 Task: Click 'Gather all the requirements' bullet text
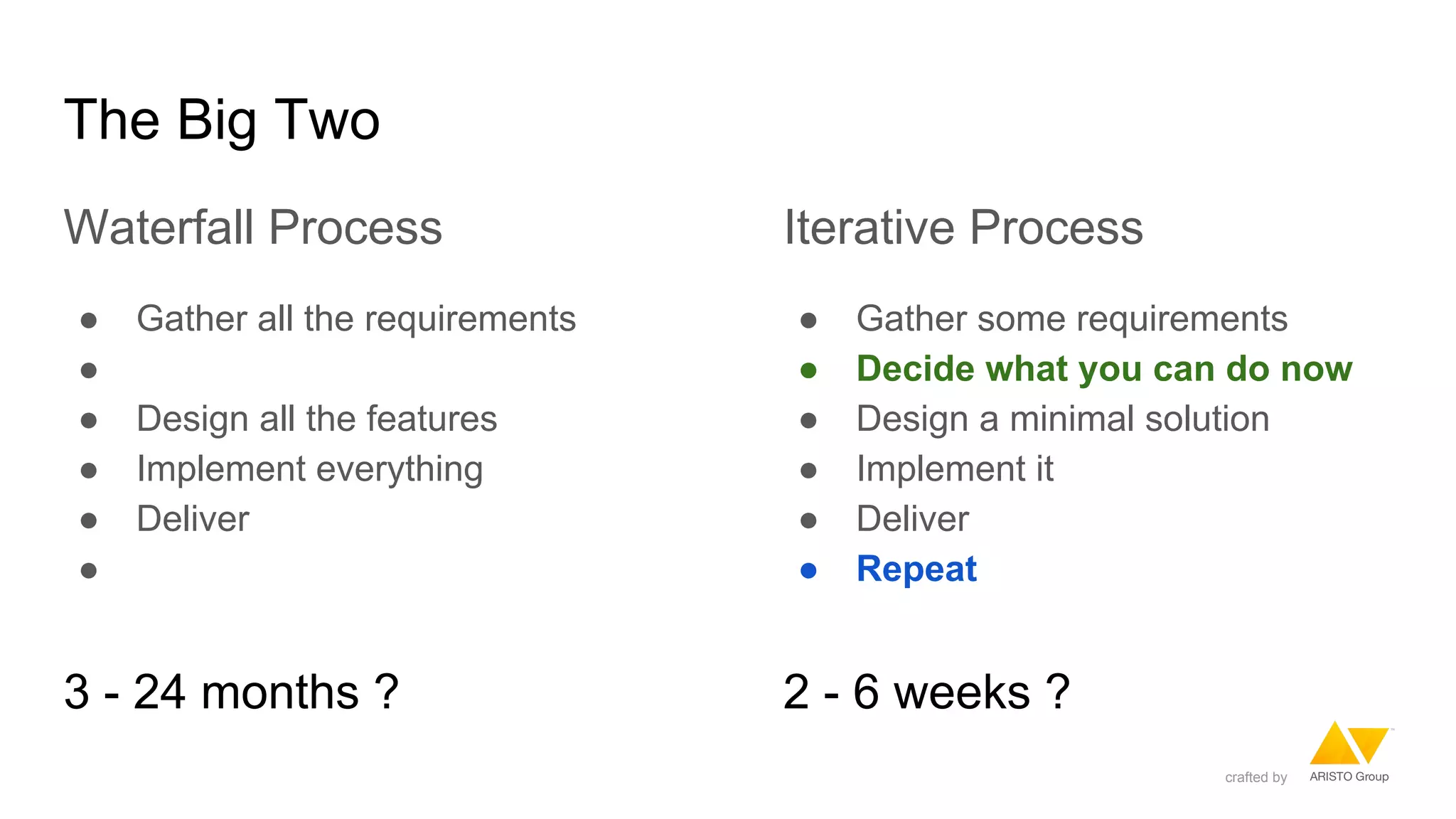point(356,318)
